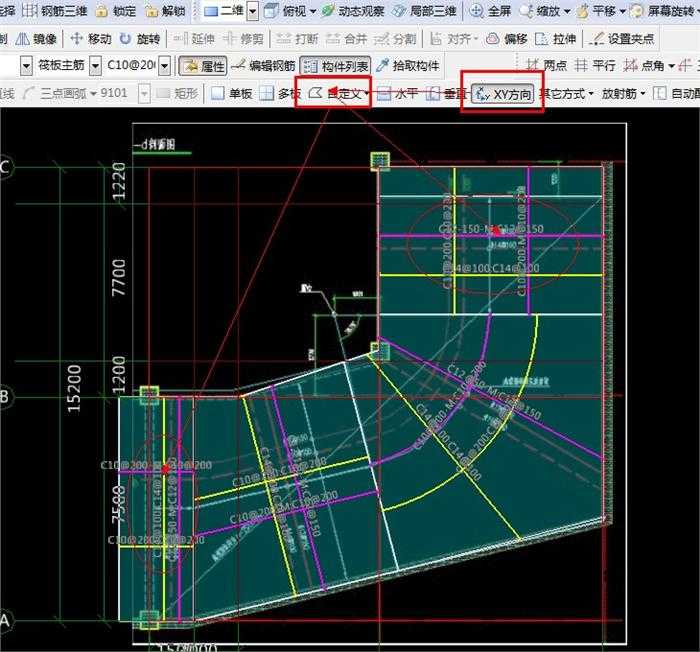The width and height of the screenshot is (700, 652).
Task: Select 垂直 vertical rebar layout
Action: (x=446, y=93)
